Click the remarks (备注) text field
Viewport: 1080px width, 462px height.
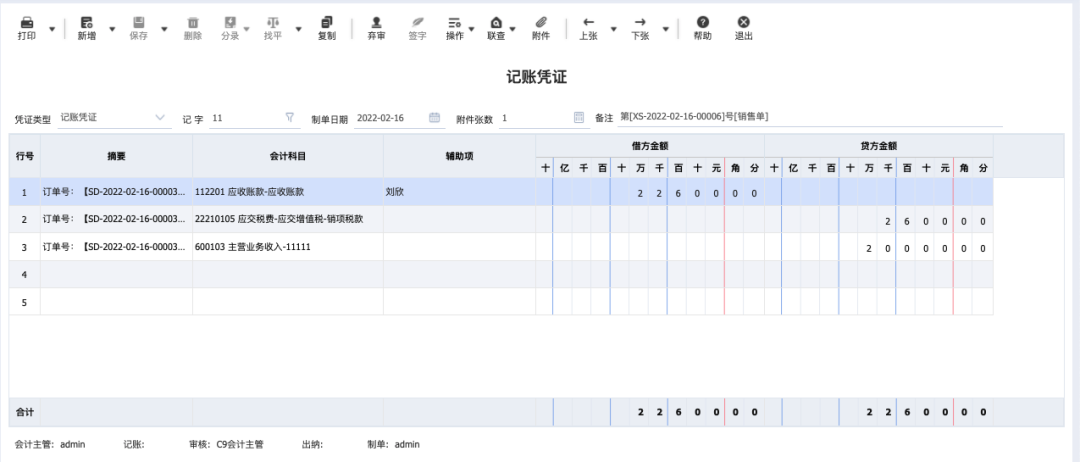pos(808,118)
